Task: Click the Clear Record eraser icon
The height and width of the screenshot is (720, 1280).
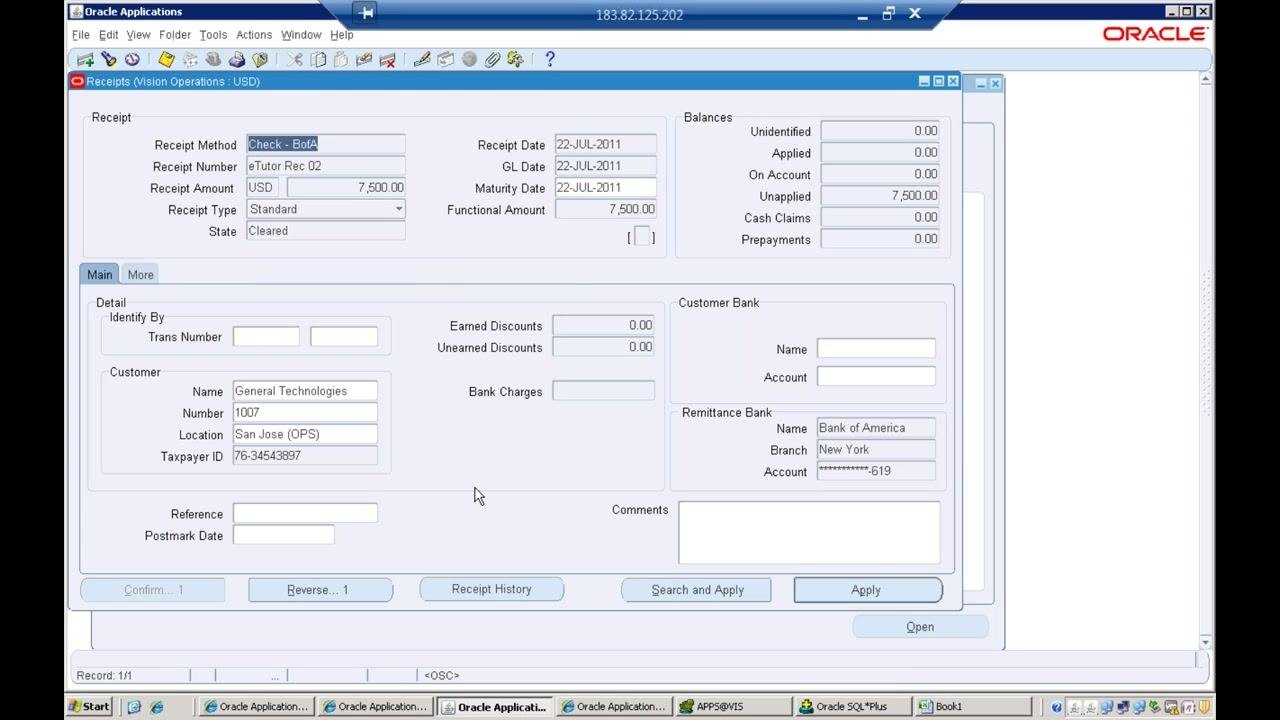Action: click(364, 60)
